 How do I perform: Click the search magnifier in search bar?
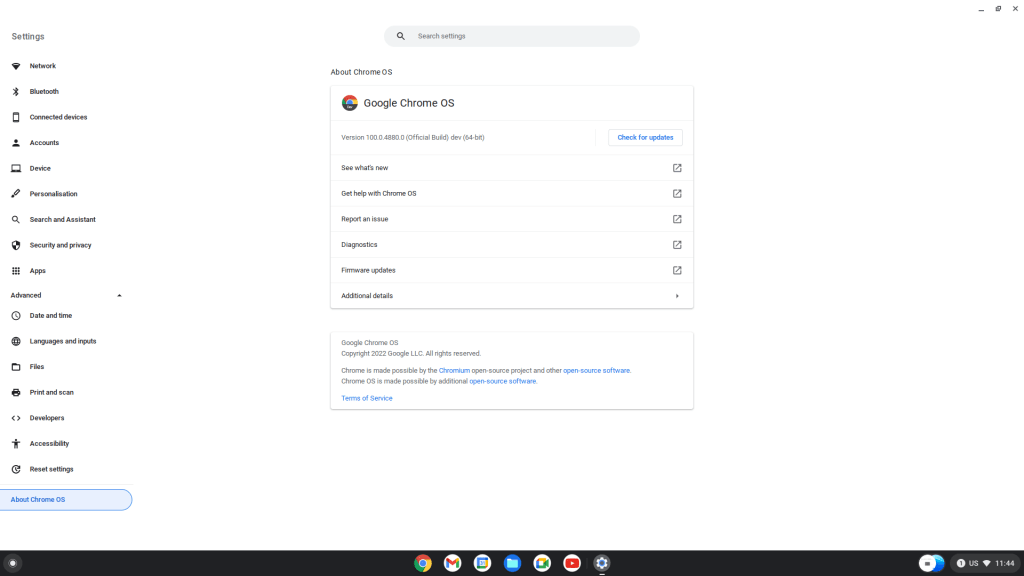[401, 36]
